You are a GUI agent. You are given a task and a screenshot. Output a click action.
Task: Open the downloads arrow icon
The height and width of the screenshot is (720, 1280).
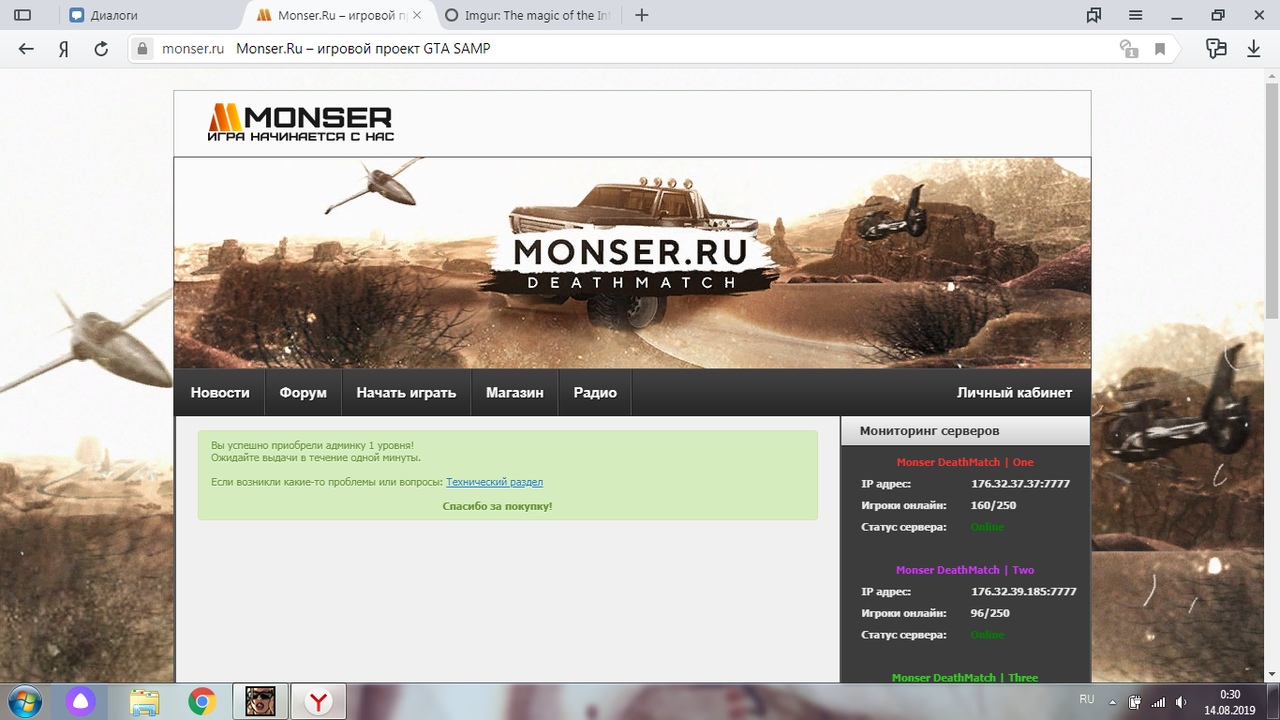1253,49
